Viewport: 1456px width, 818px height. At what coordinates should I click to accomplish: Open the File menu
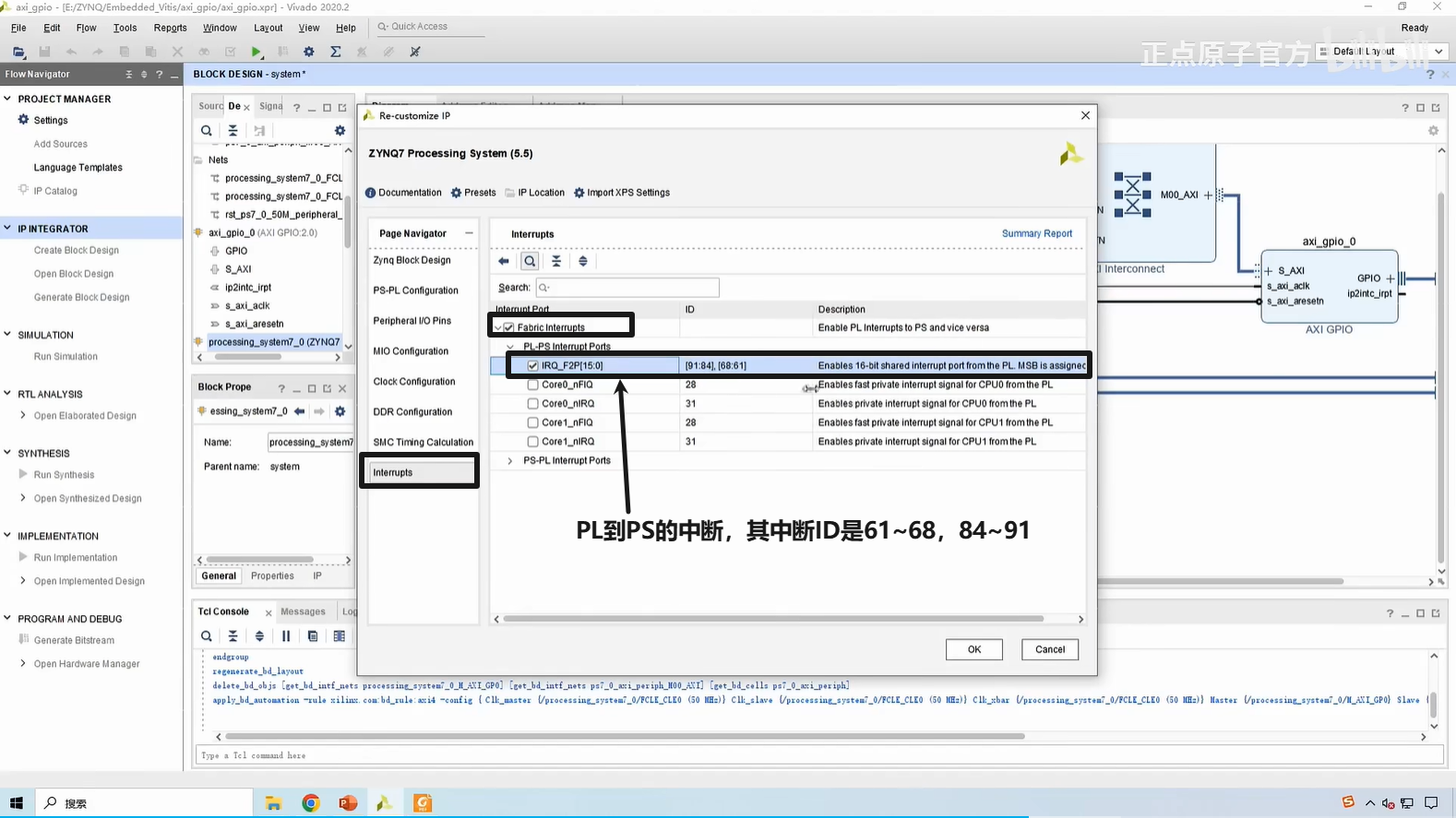click(18, 28)
